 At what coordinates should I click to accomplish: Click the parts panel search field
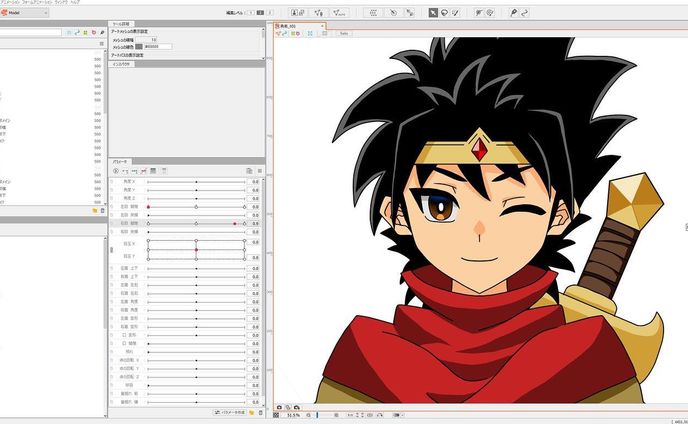coord(31,32)
